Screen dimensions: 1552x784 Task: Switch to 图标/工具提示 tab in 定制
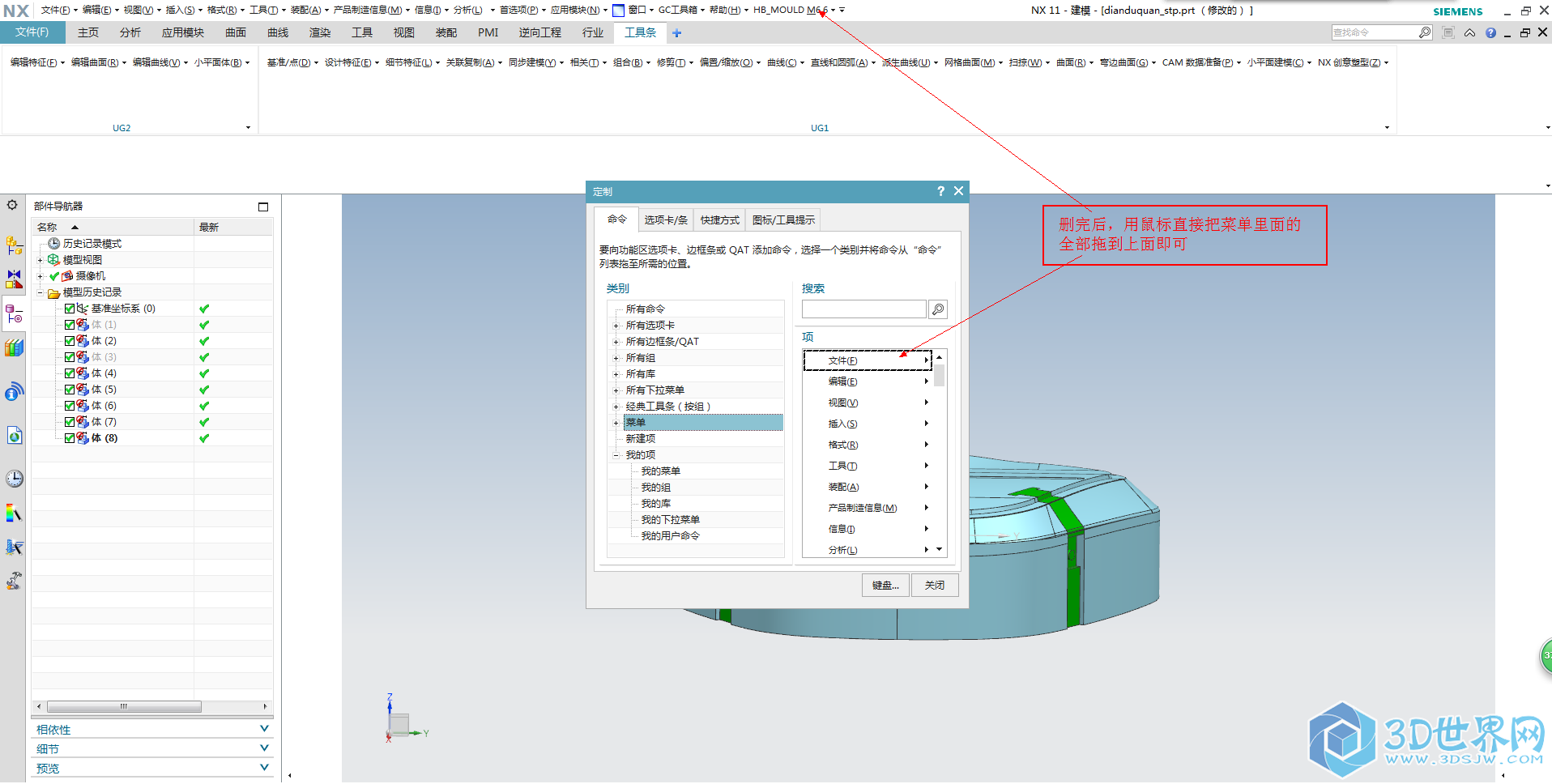[x=783, y=220]
